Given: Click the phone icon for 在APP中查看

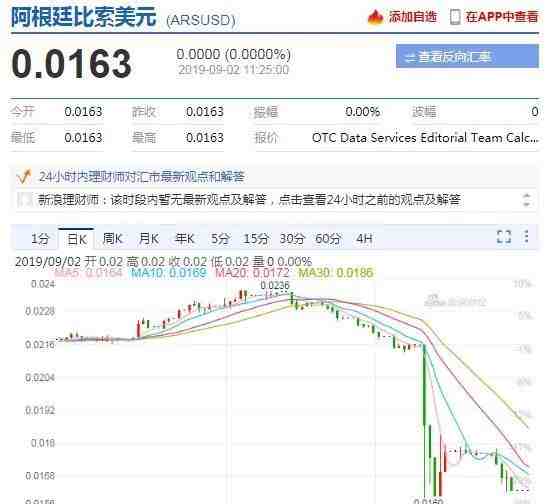Looking at the screenshot, I should (455, 17).
